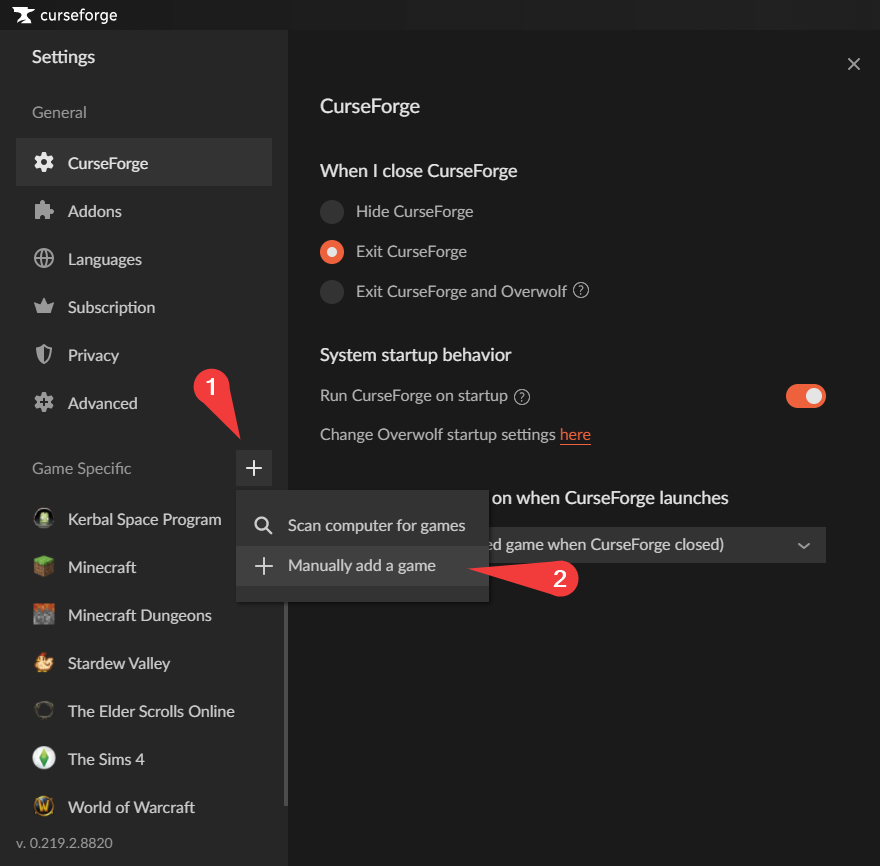Click the 'Game Specific' section label
The height and width of the screenshot is (866, 880).
pyautogui.click(x=81, y=468)
